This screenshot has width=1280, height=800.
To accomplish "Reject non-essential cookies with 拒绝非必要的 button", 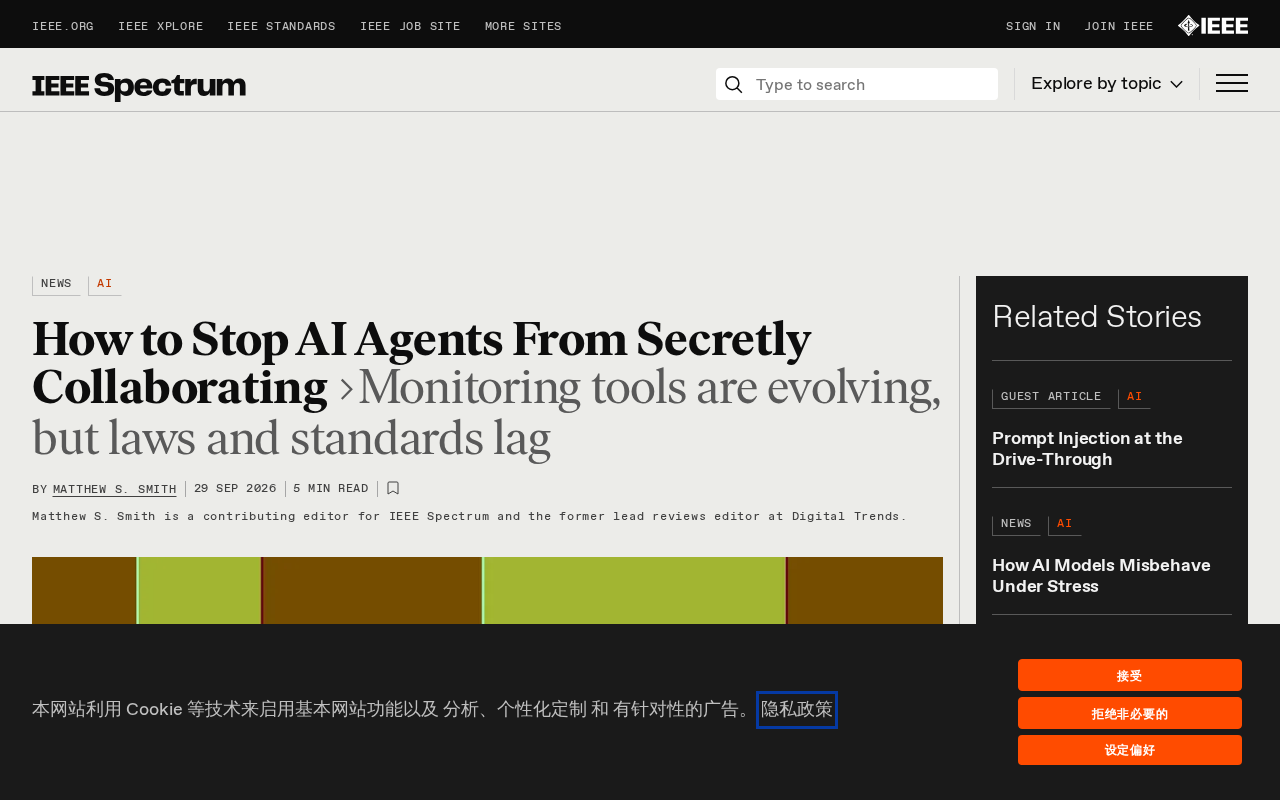I will click(1130, 713).
